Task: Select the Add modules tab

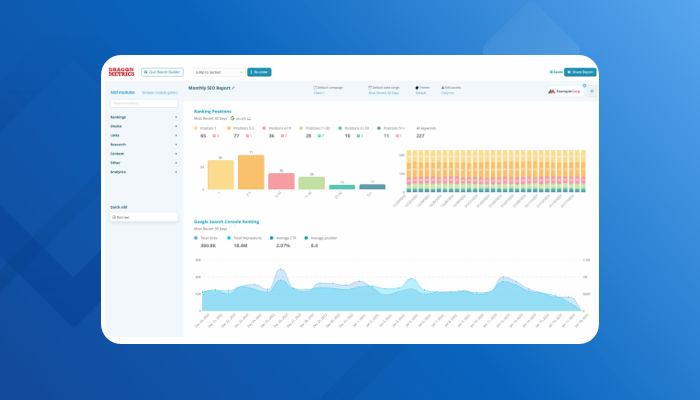Action: (x=123, y=91)
